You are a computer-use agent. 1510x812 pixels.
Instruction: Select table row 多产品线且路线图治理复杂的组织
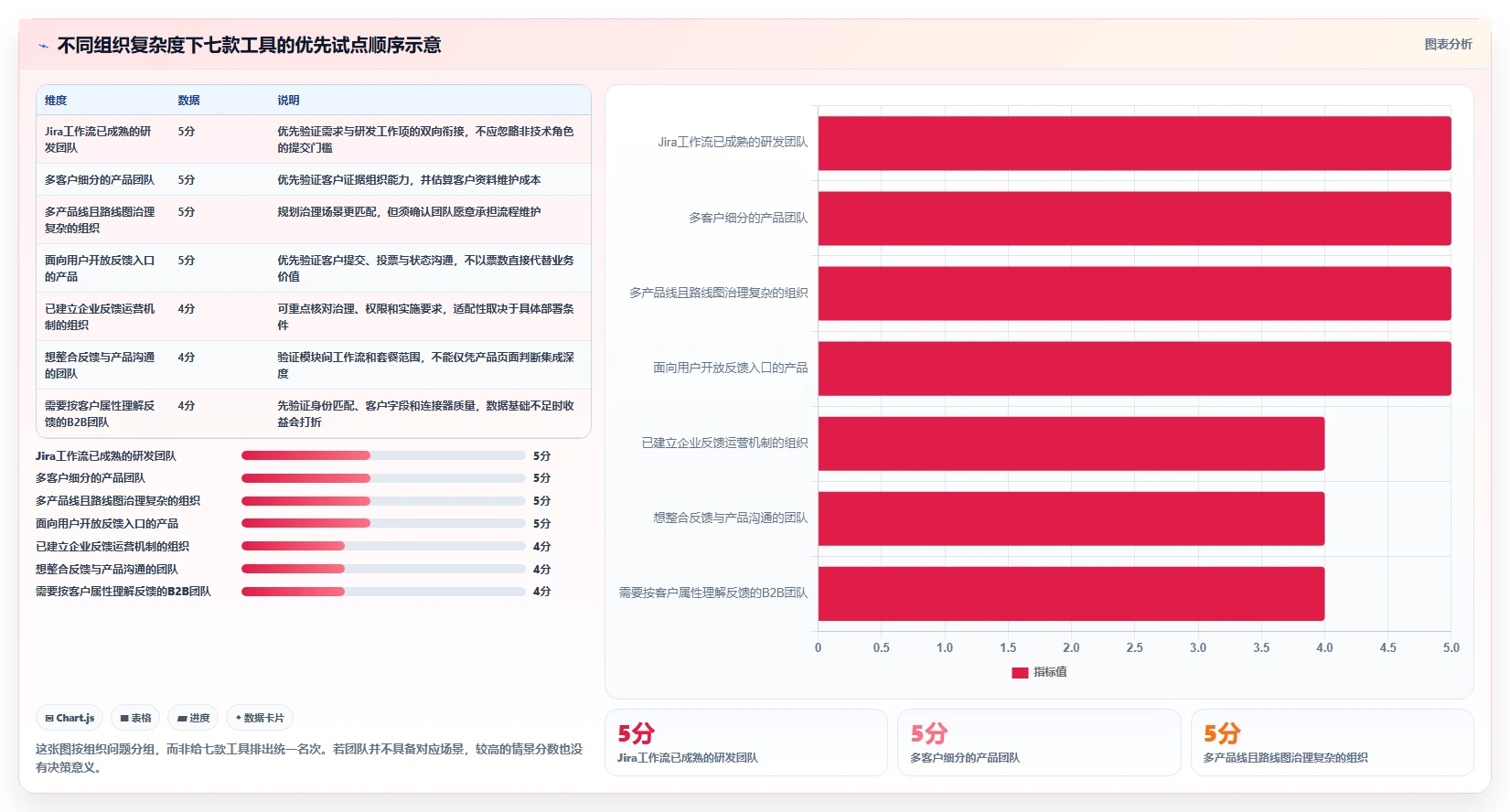pyautogui.click(x=314, y=219)
